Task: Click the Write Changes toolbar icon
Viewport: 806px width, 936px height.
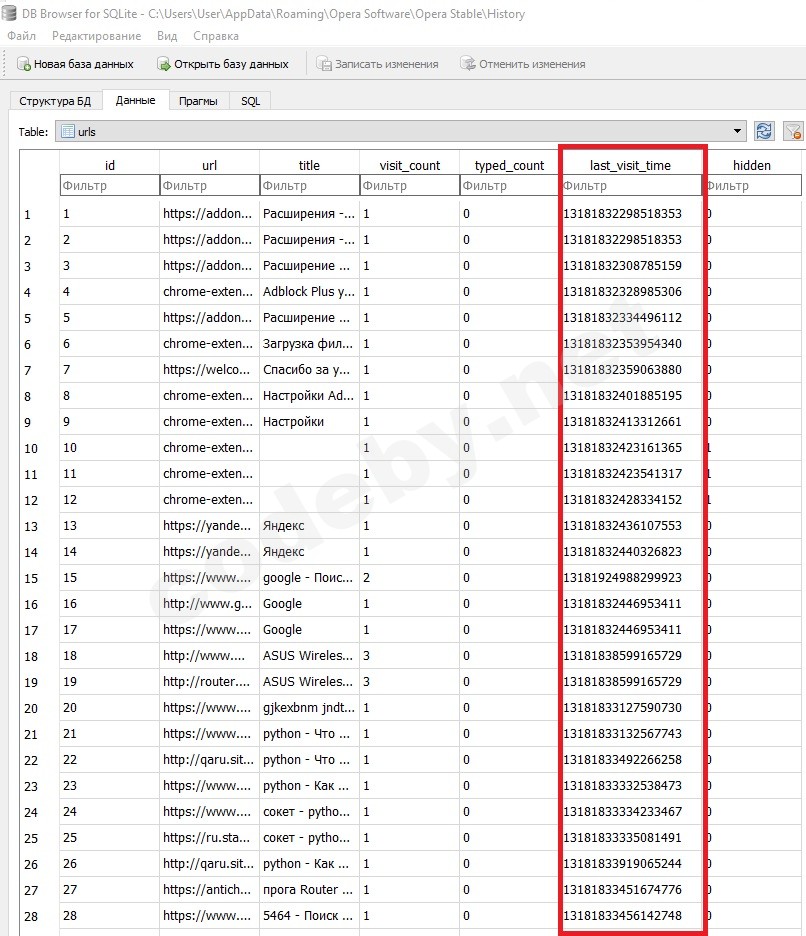Action: (324, 64)
